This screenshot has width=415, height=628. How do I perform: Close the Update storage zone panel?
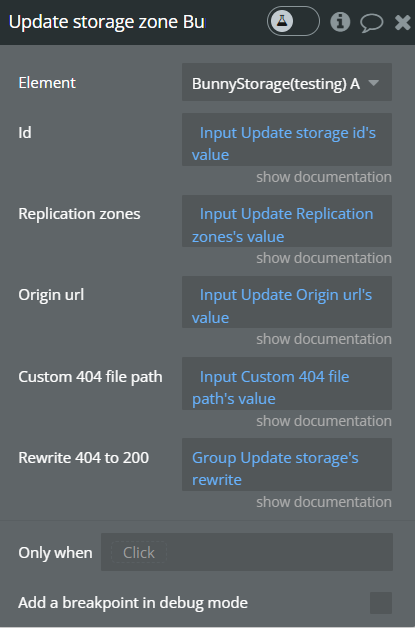(x=402, y=22)
